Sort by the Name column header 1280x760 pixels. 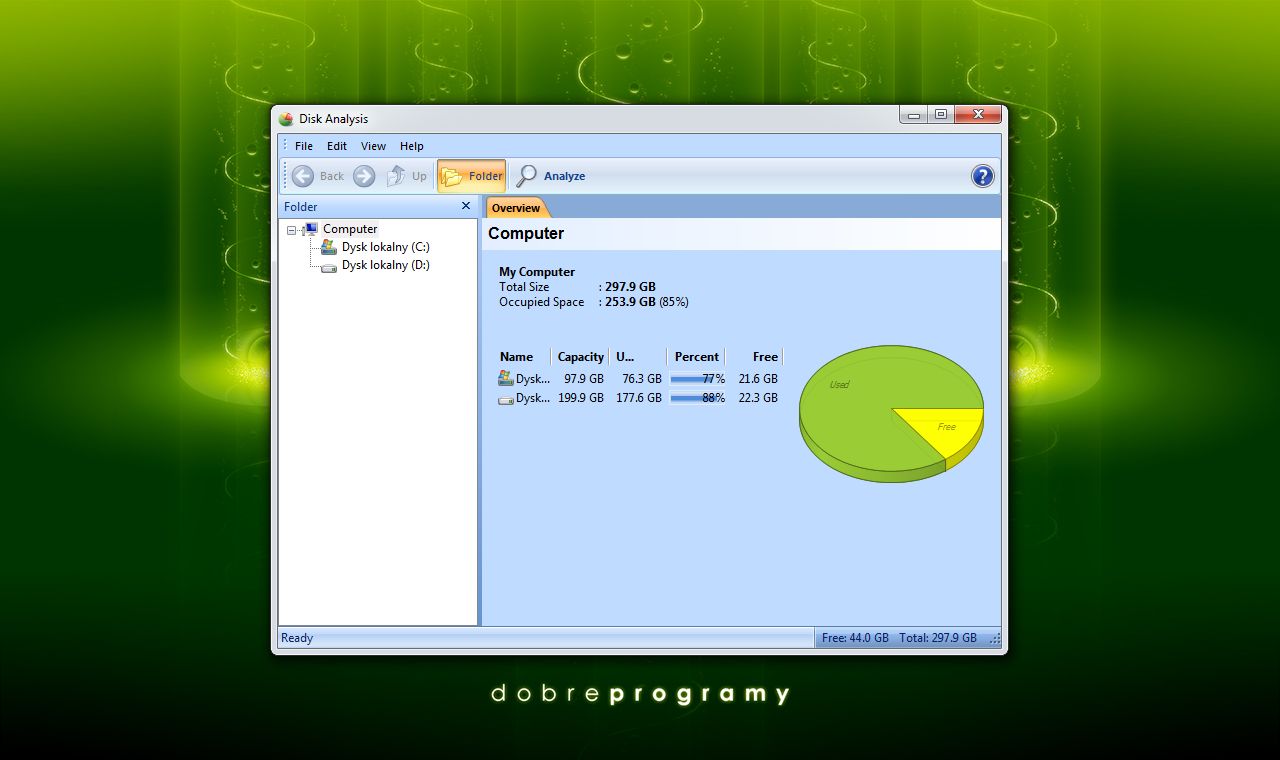523,357
